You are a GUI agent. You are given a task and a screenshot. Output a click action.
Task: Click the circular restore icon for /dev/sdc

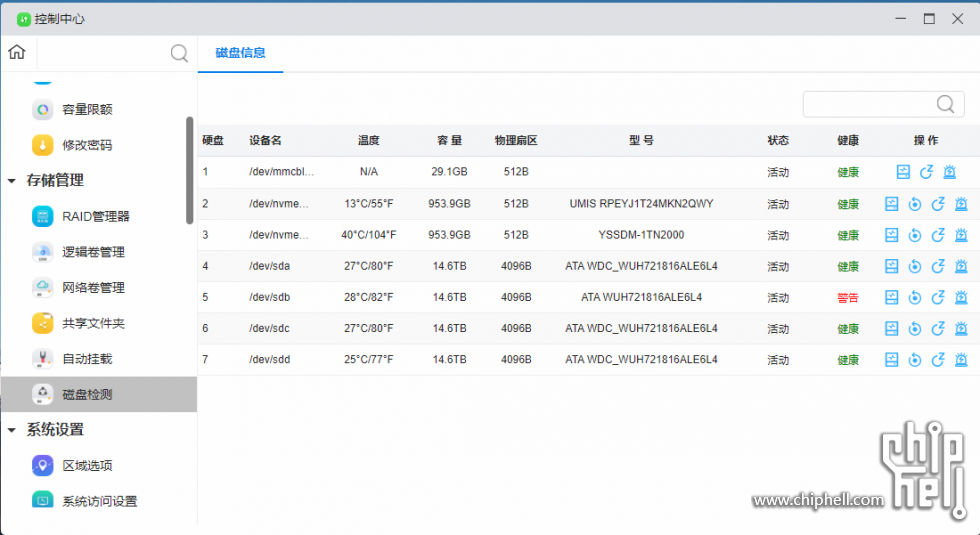click(914, 329)
